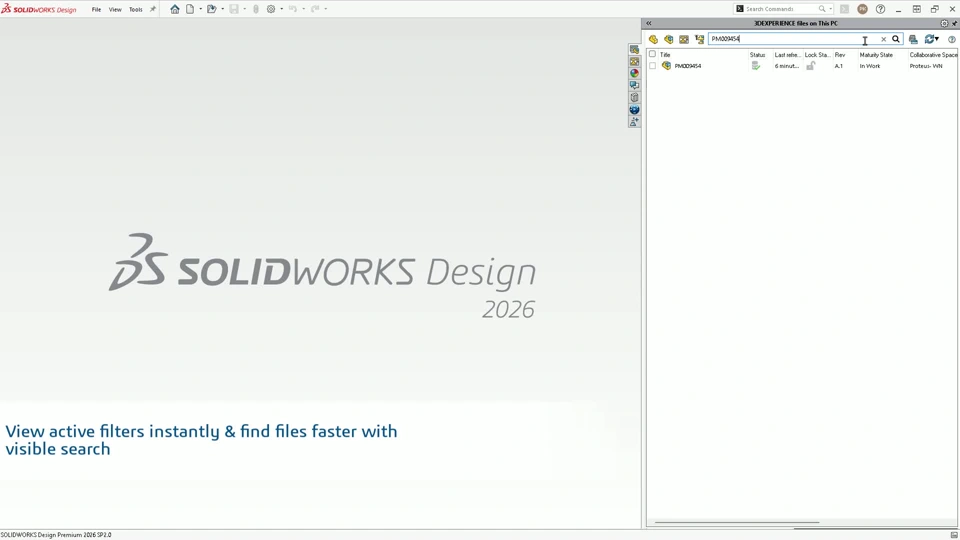
Task: Click the grayed-out Save icon
Action: coord(234,9)
